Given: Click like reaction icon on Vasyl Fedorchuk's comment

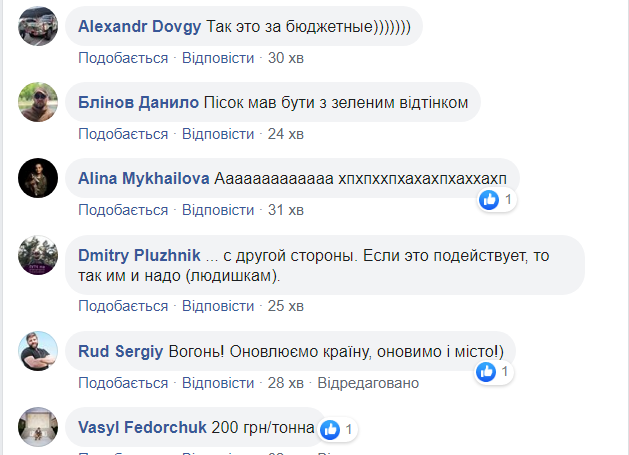Looking at the screenshot, I should pos(327,429).
